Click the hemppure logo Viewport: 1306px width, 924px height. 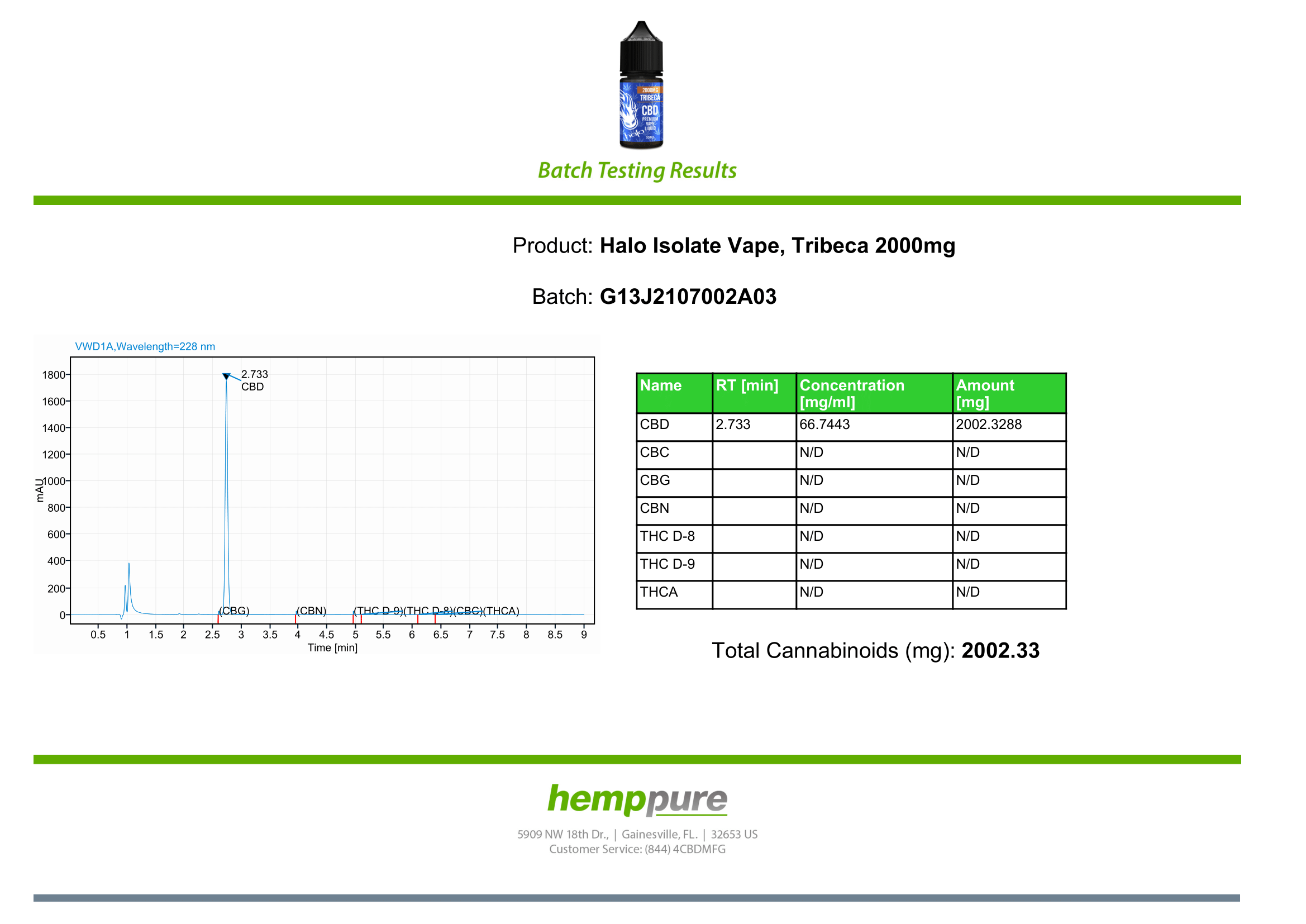click(x=637, y=799)
